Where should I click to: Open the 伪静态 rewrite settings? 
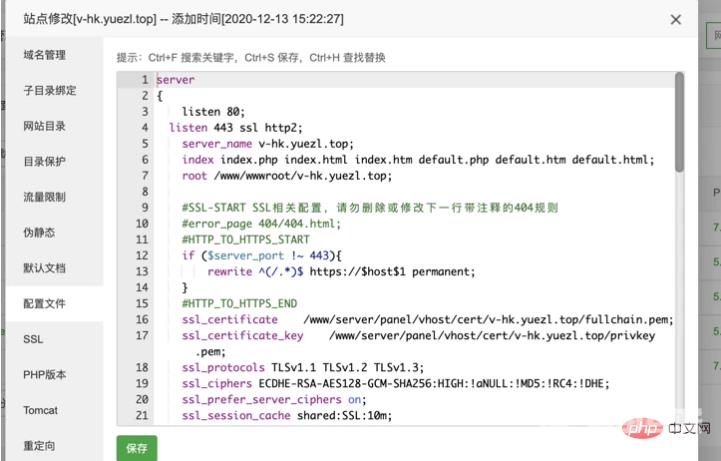(38, 232)
